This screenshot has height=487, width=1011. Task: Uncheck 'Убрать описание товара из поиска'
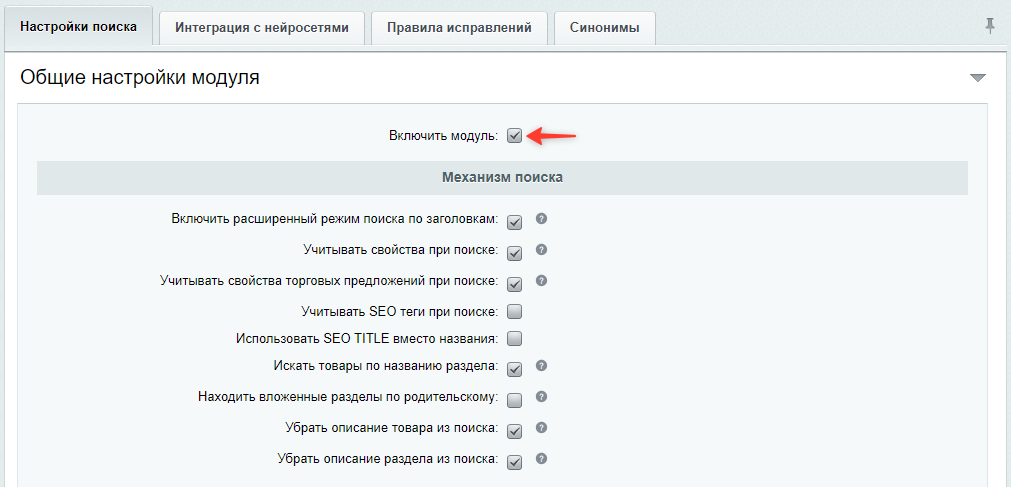tap(515, 432)
